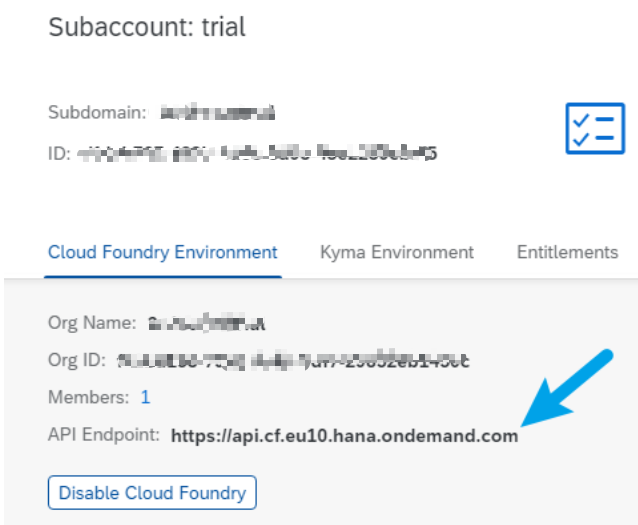The height and width of the screenshot is (525, 638).
Task: Click the word trial in the heading
Action: tap(223, 27)
